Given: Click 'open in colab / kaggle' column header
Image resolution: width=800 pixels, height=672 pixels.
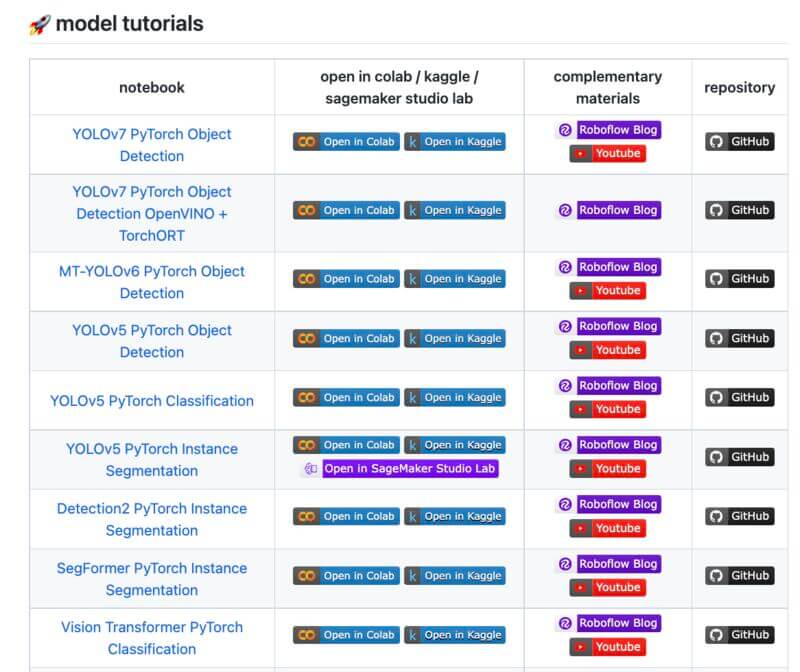Looking at the screenshot, I should 399,87.
